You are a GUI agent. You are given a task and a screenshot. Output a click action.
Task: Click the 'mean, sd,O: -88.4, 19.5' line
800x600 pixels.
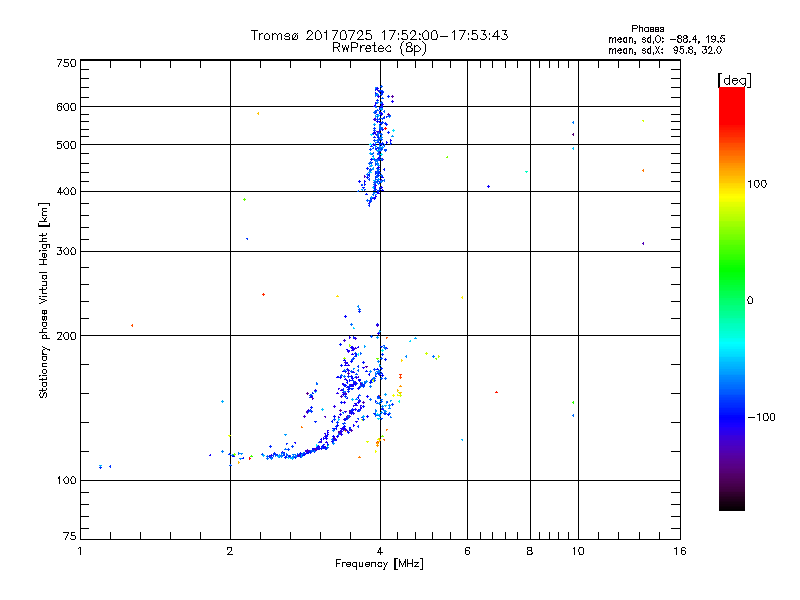coord(666,39)
